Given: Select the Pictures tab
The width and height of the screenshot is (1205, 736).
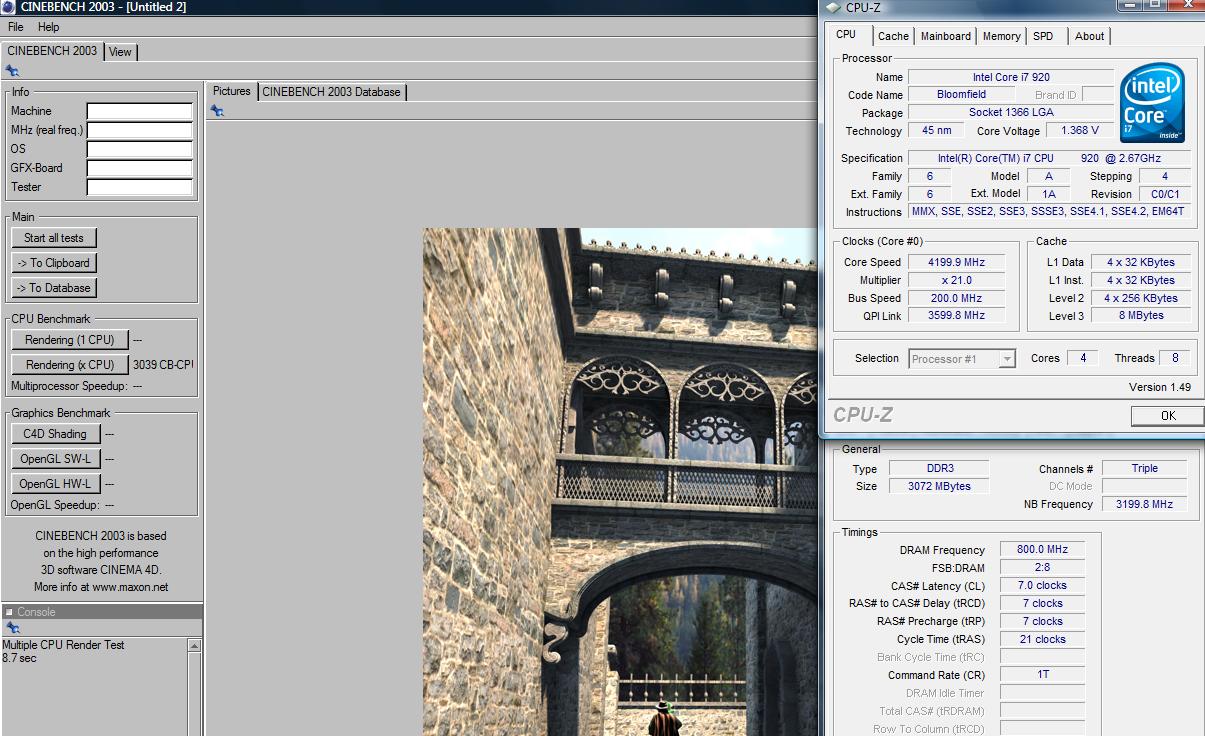Looking at the screenshot, I should [x=232, y=91].
